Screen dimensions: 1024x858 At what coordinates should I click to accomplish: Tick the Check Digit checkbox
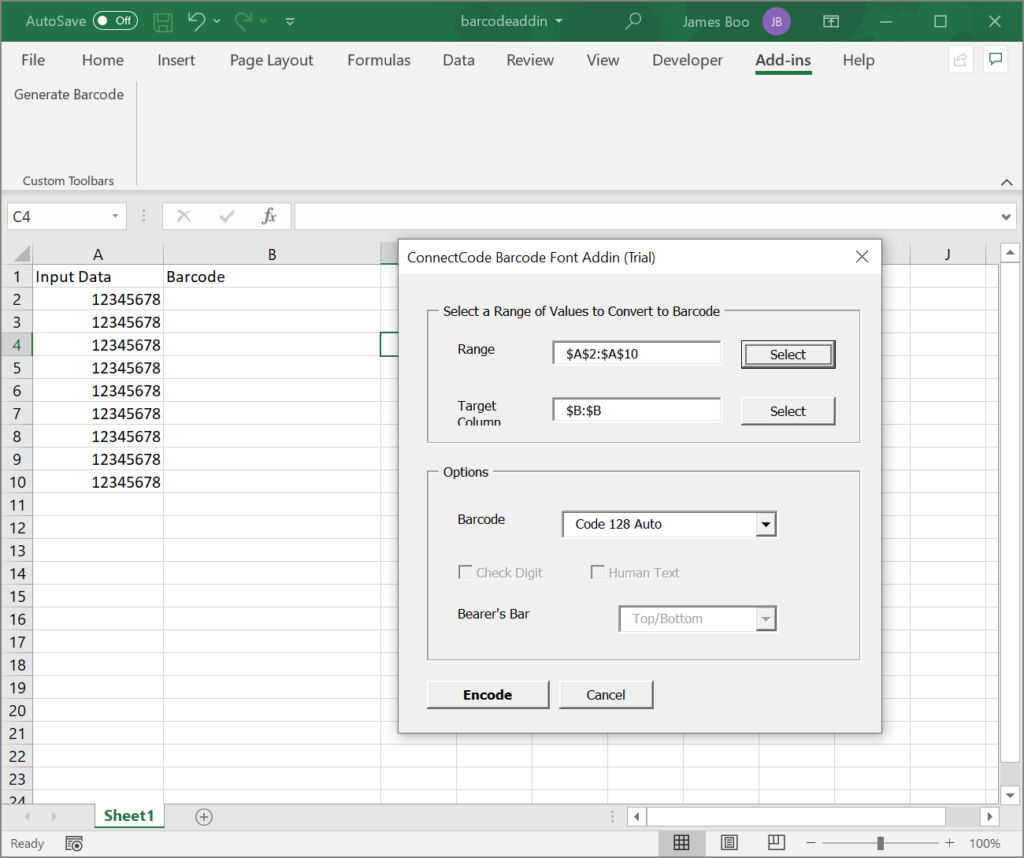tap(465, 573)
